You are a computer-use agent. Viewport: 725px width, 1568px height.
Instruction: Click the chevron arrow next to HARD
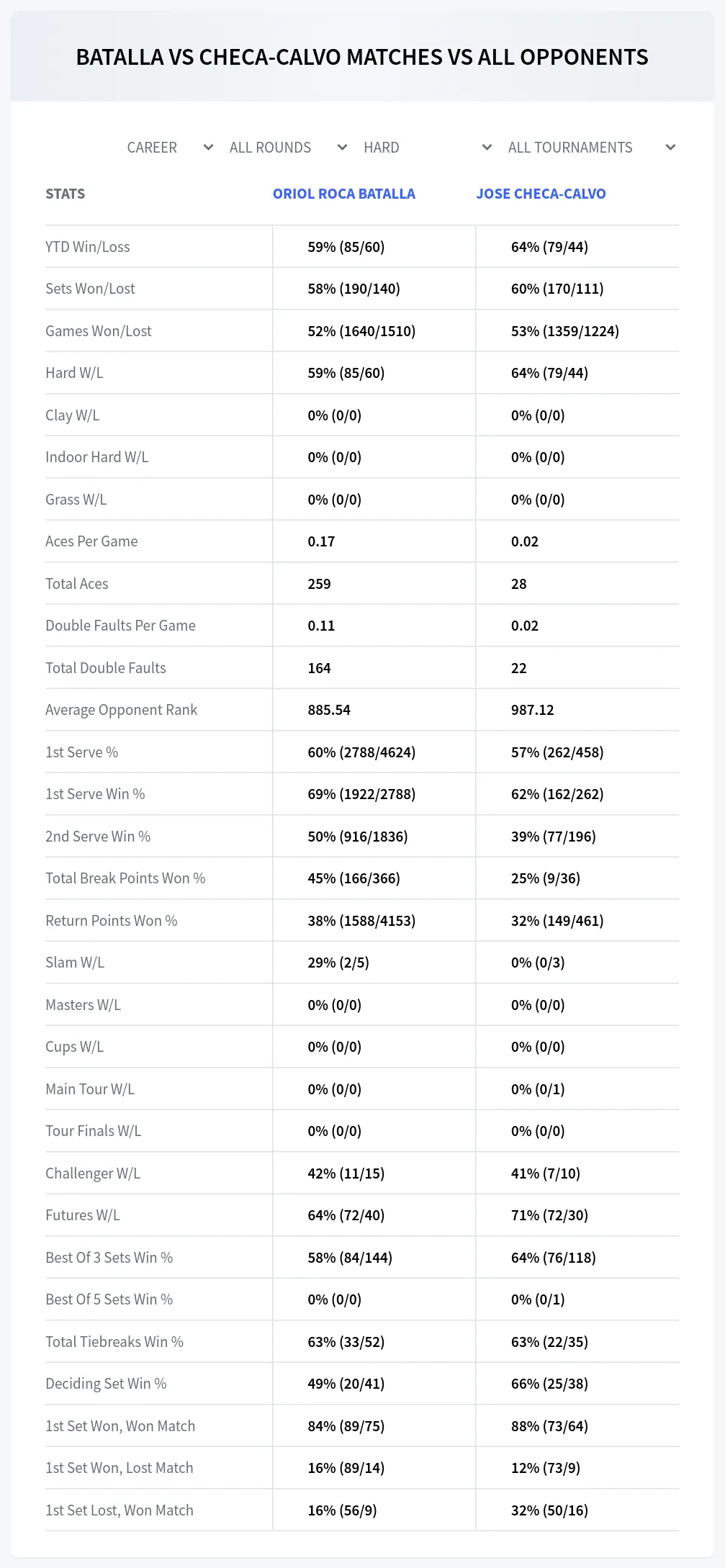tap(487, 148)
